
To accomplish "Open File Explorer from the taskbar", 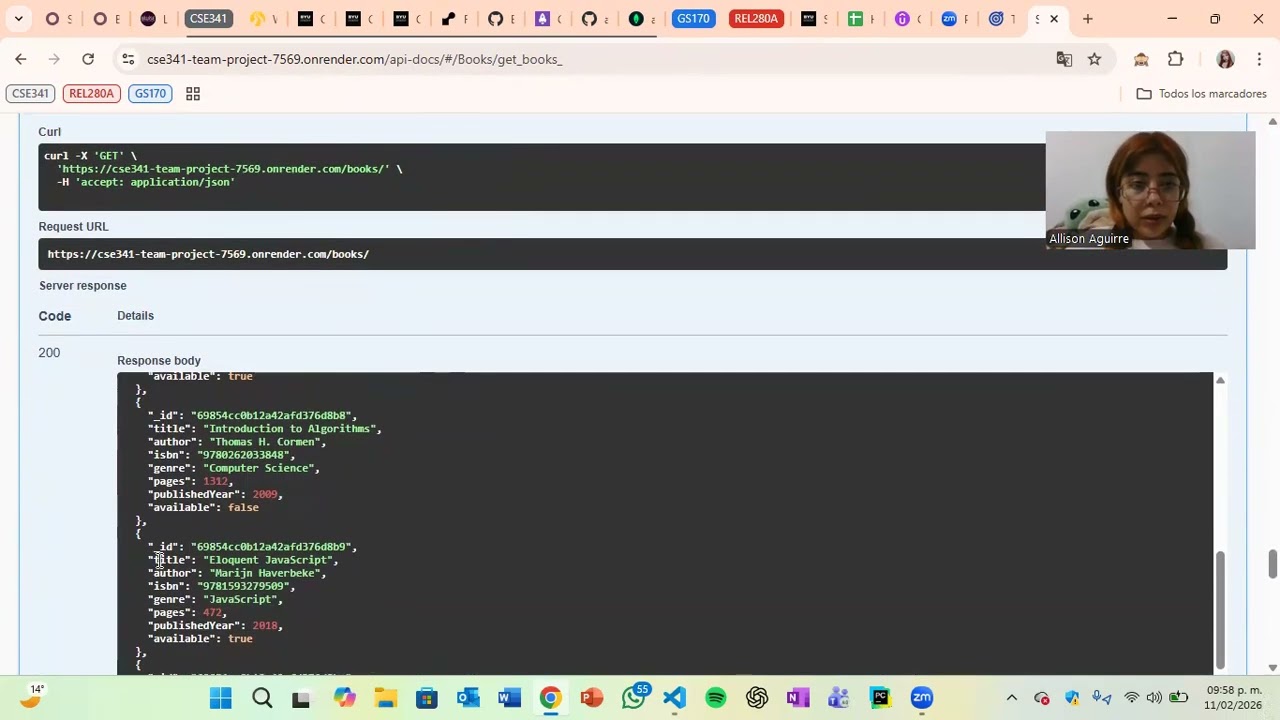I will click(386, 698).
